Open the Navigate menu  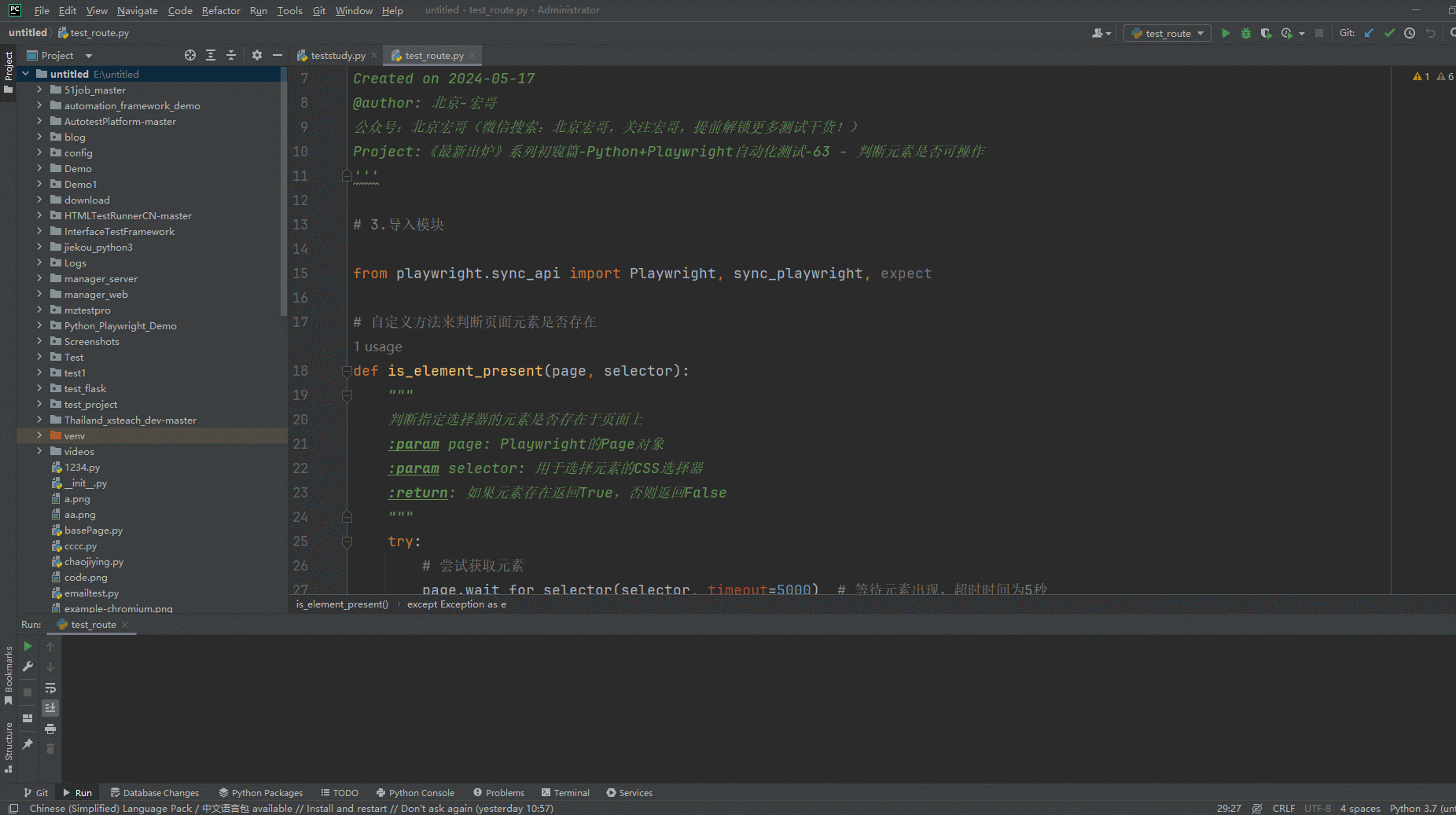138,10
